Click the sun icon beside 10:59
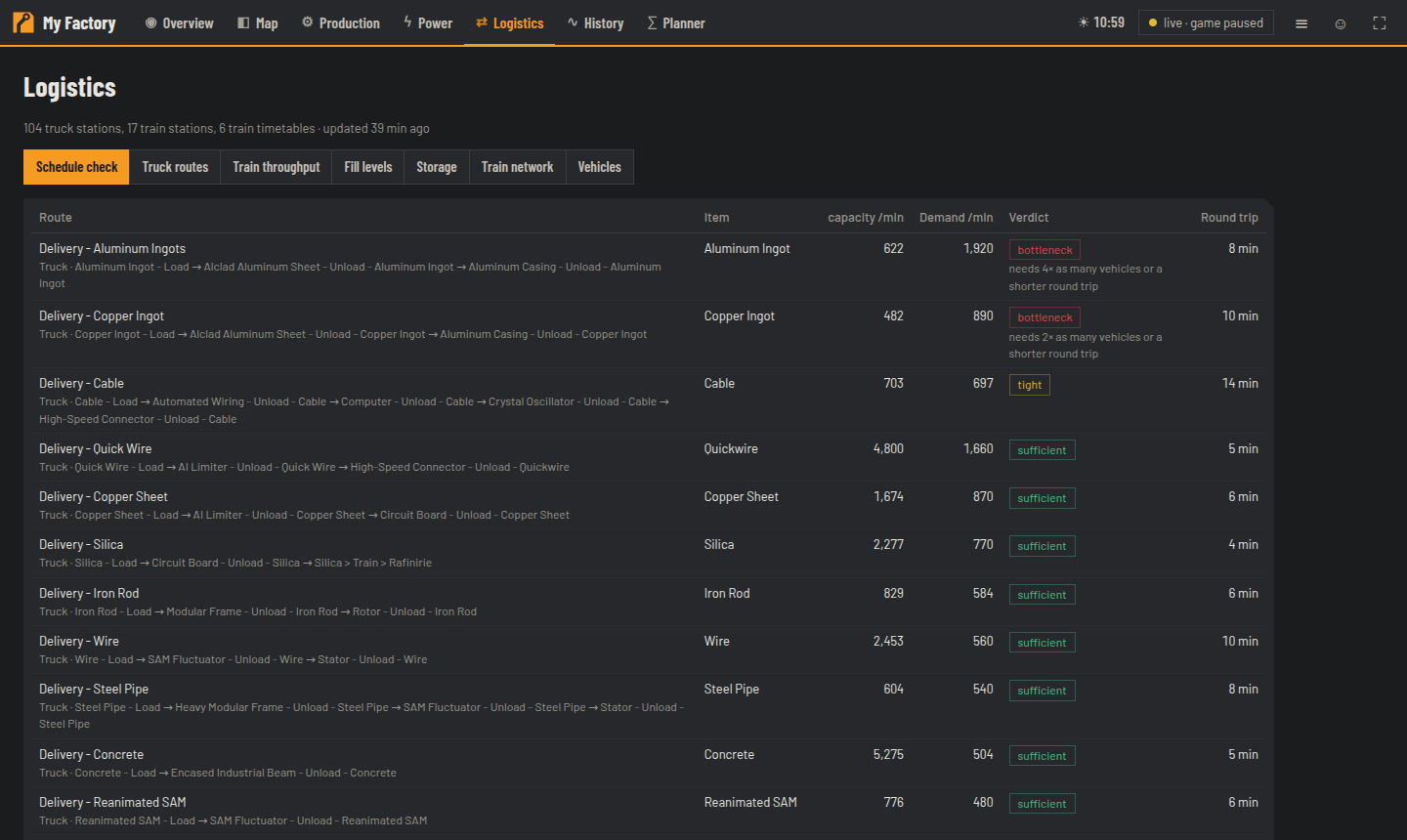Image resolution: width=1407 pixels, height=840 pixels. (1083, 22)
